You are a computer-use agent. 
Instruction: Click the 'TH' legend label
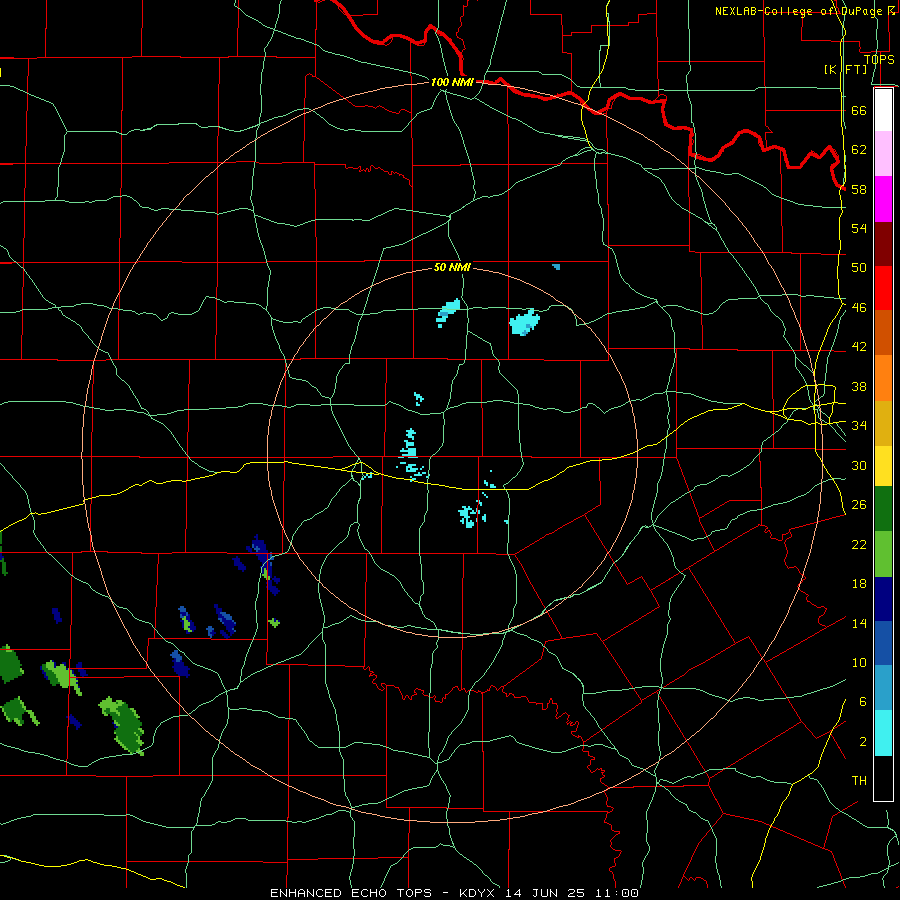click(859, 781)
